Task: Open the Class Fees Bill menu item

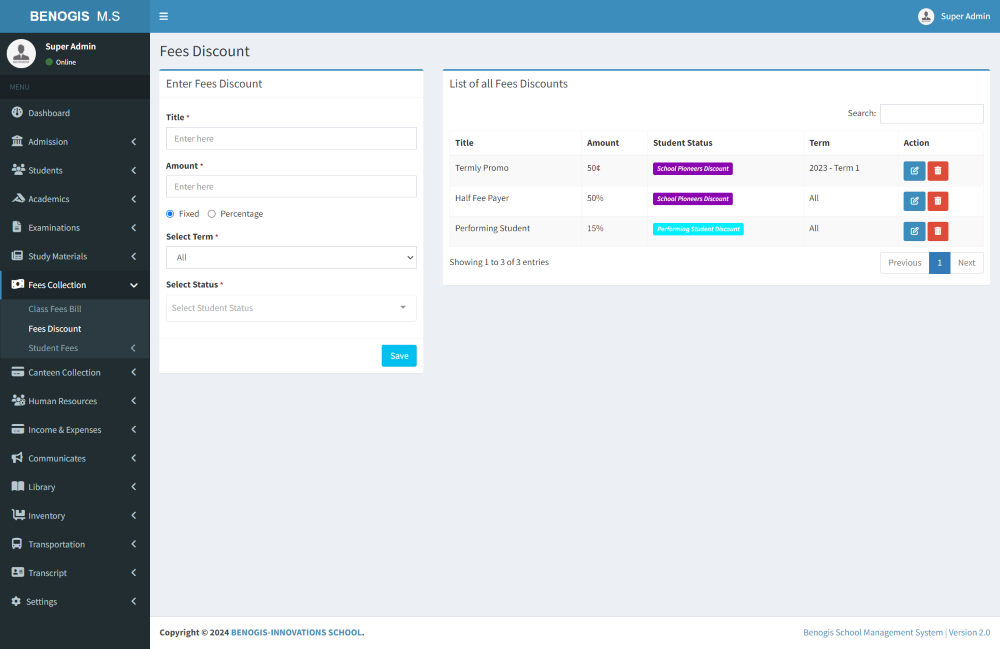Action: click(x=55, y=309)
